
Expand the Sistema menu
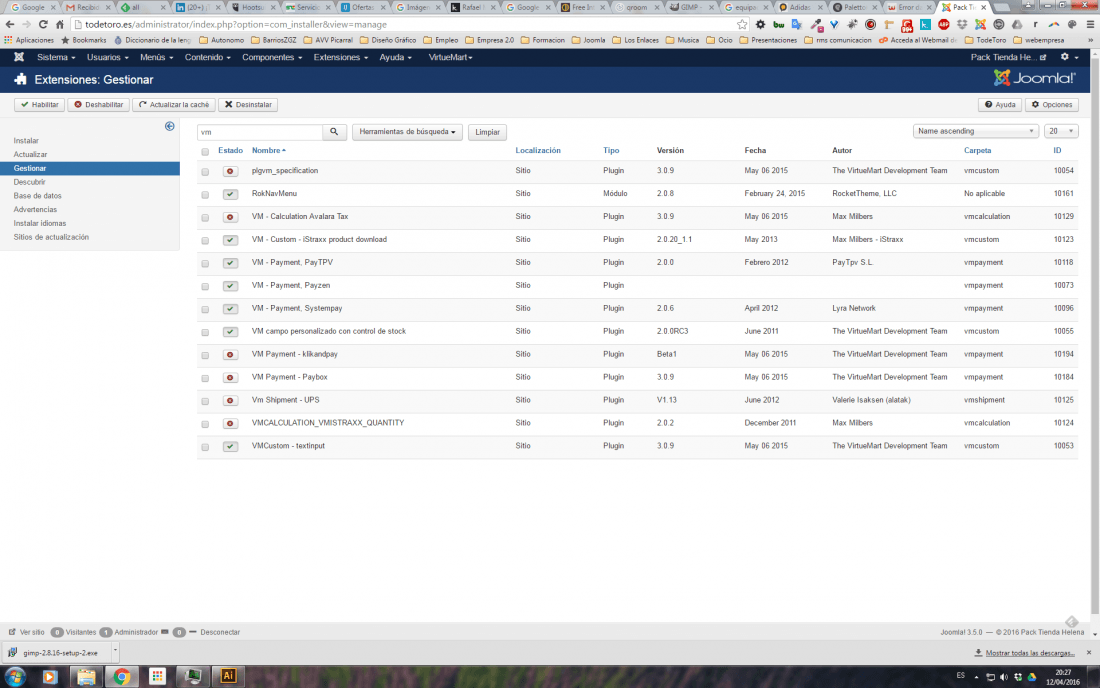(56, 57)
